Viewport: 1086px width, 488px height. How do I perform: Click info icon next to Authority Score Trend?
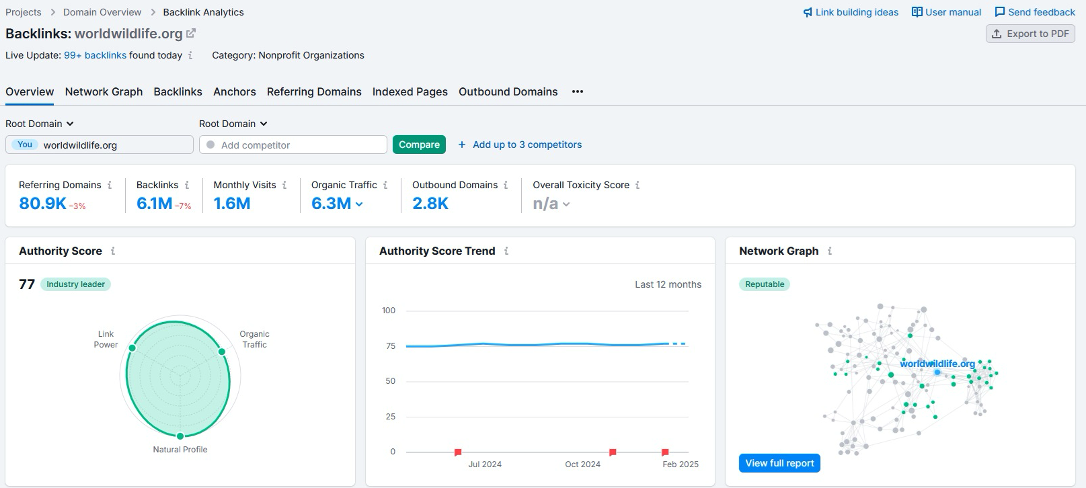pos(506,251)
